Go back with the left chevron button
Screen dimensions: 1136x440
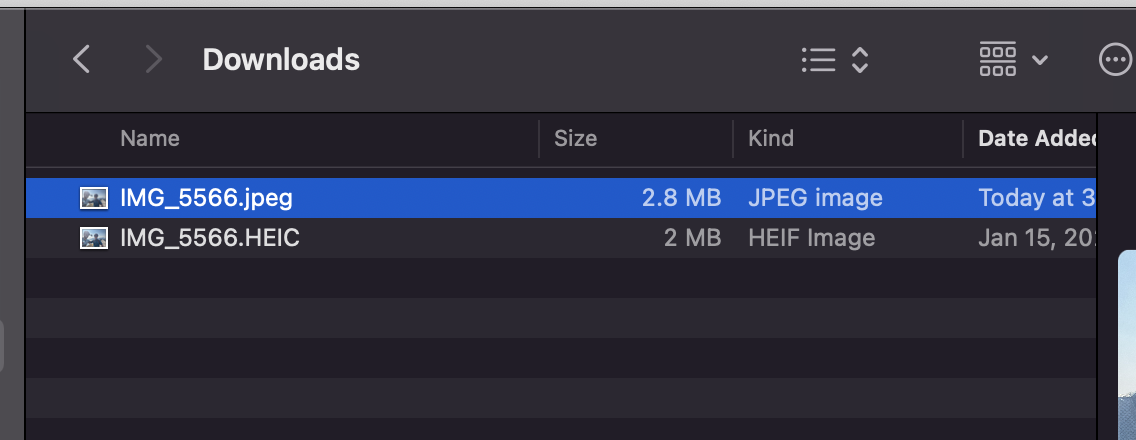coord(82,59)
